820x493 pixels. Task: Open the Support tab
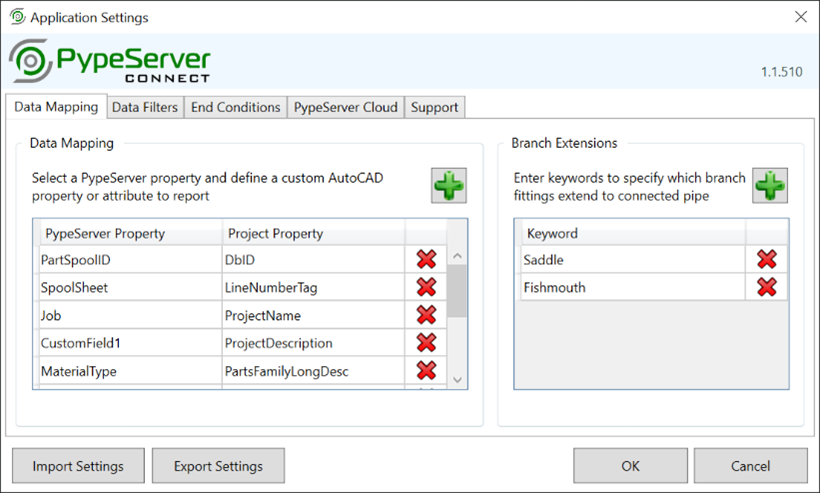click(435, 107)
